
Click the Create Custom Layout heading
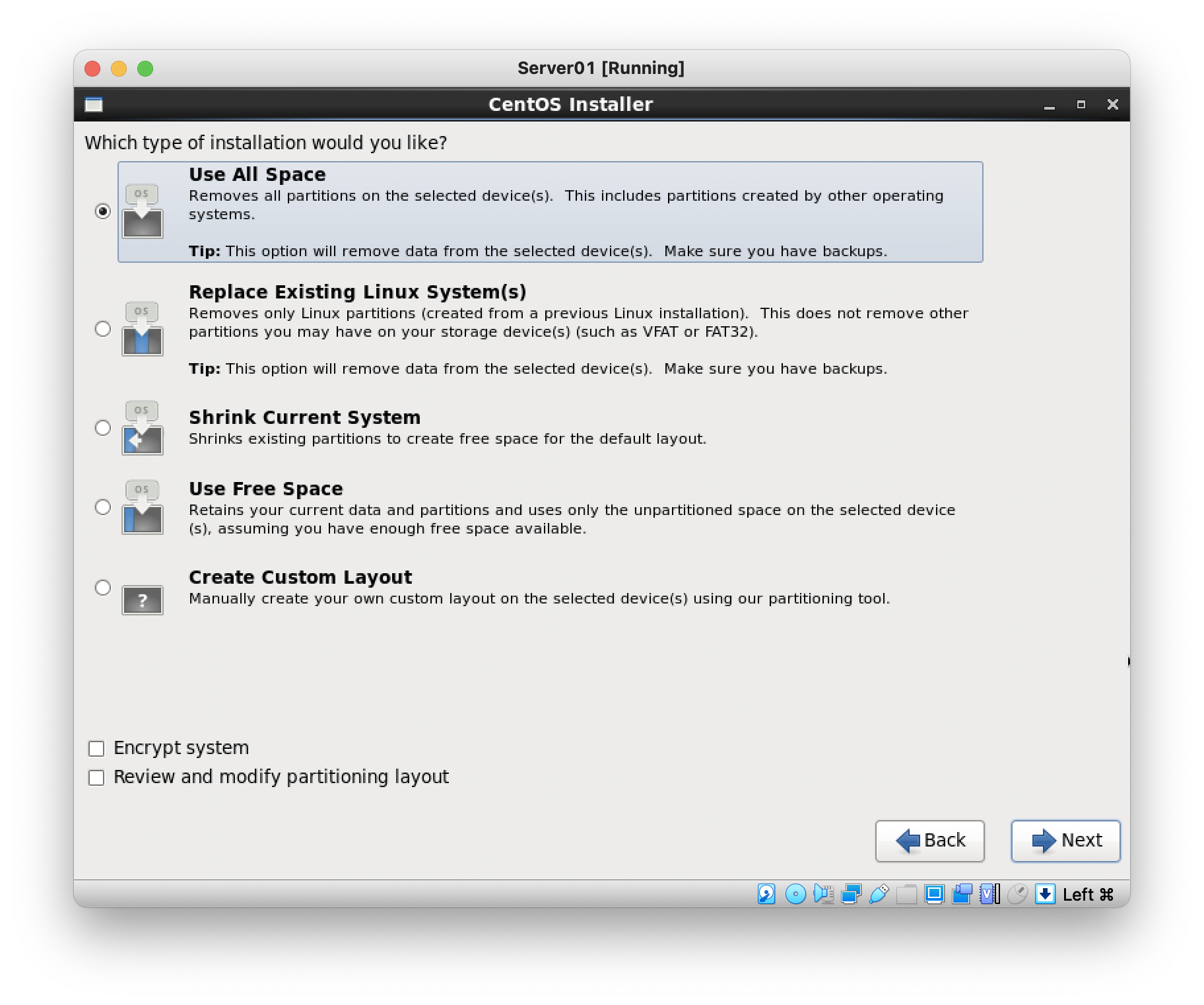pyautogui.click(x=300, y=577)
